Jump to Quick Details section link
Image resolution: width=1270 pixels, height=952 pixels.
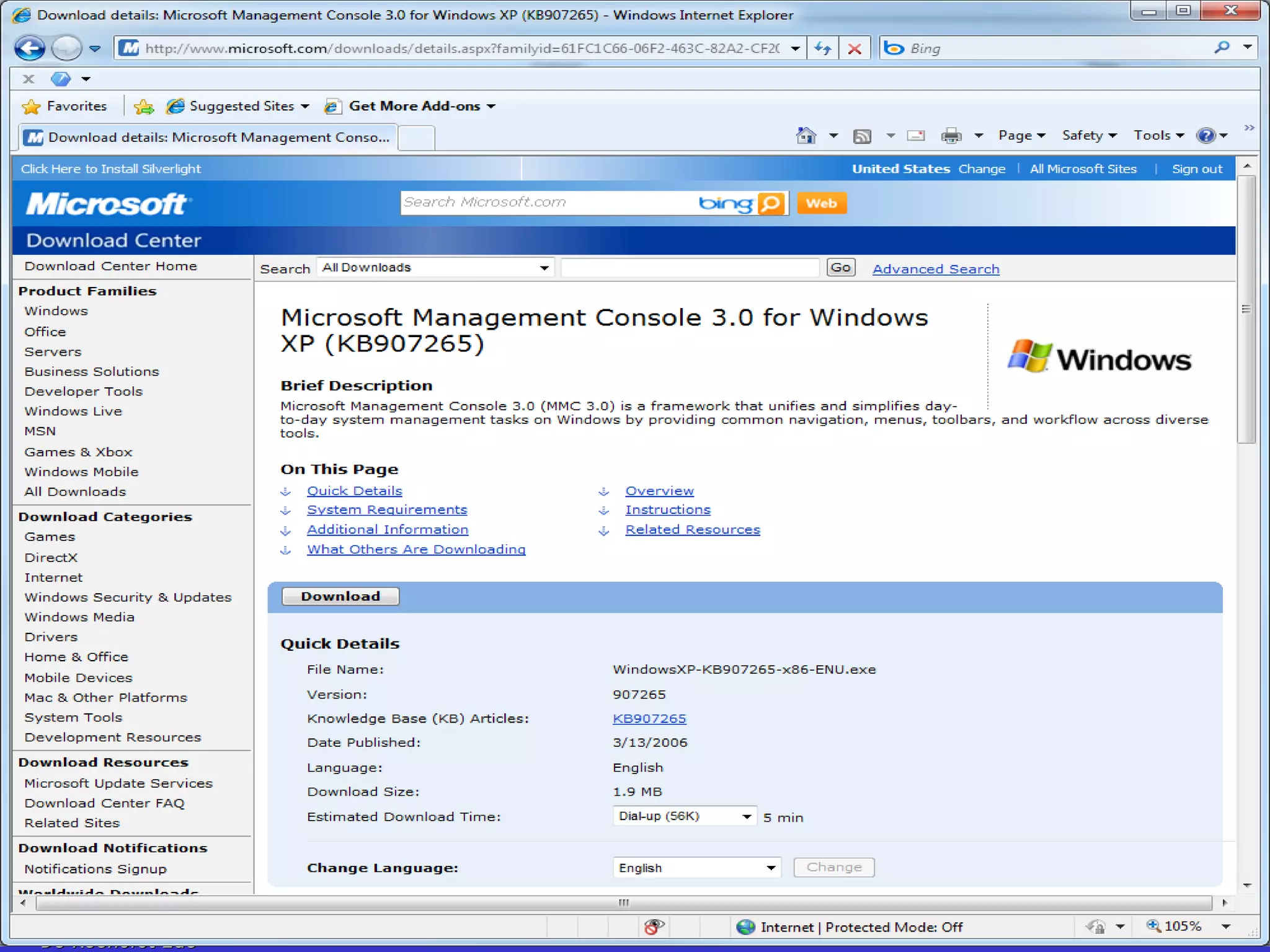[354, 491]
